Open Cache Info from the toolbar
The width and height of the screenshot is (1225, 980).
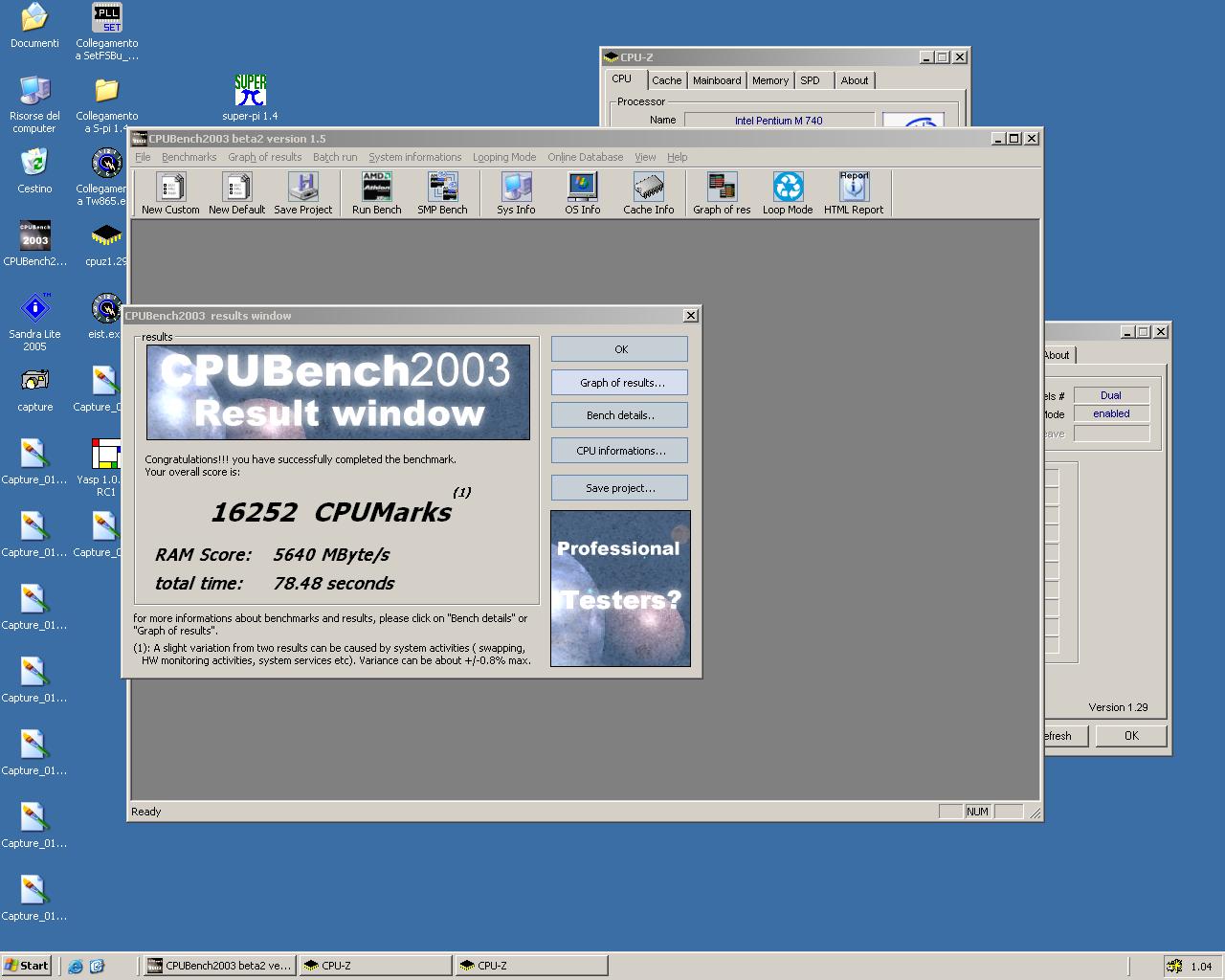[x=648, y=193]
